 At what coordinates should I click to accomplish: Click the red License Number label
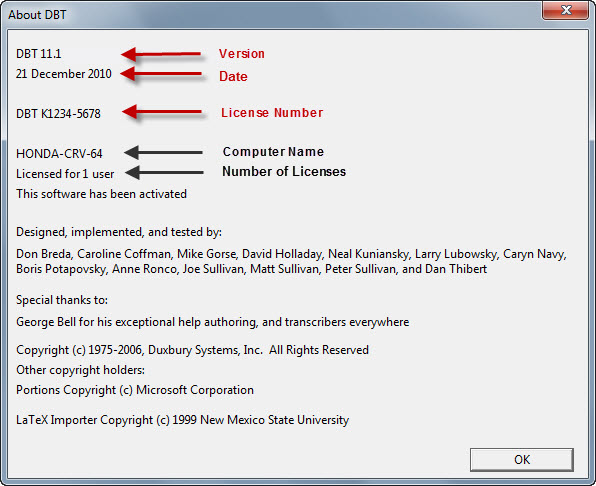(x=272, y=112)
